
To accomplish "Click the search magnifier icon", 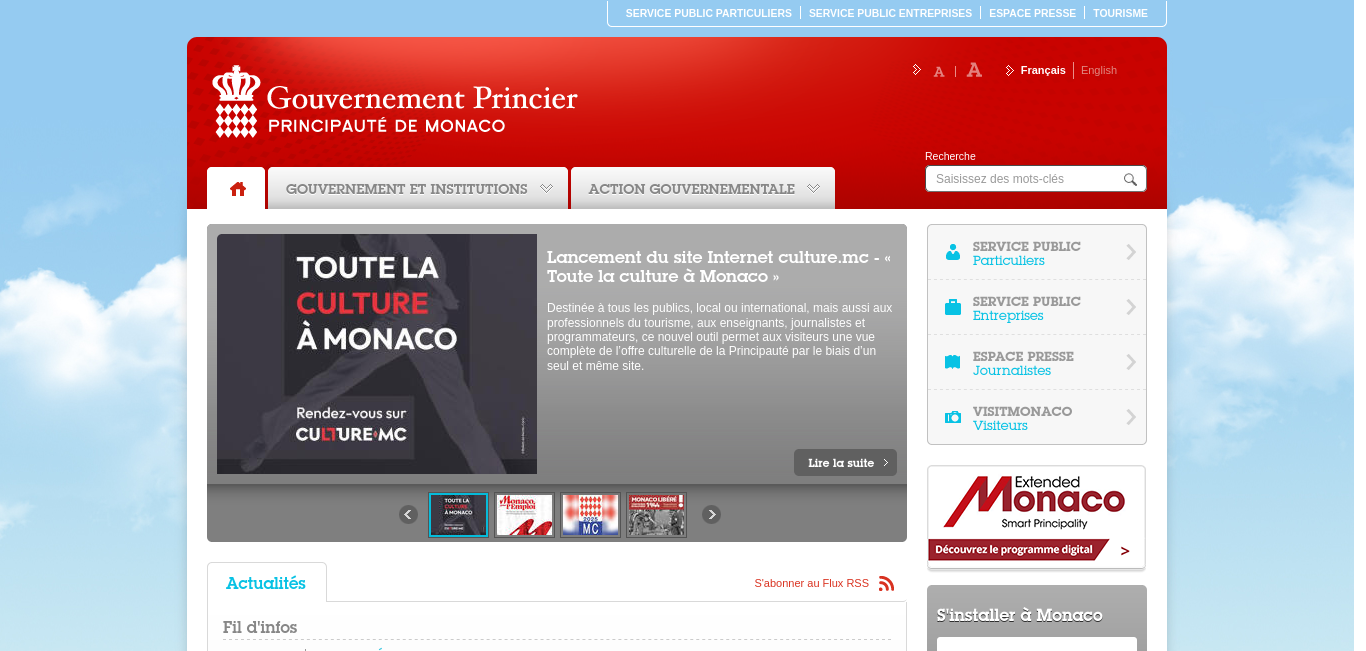I will [1130, 179].
